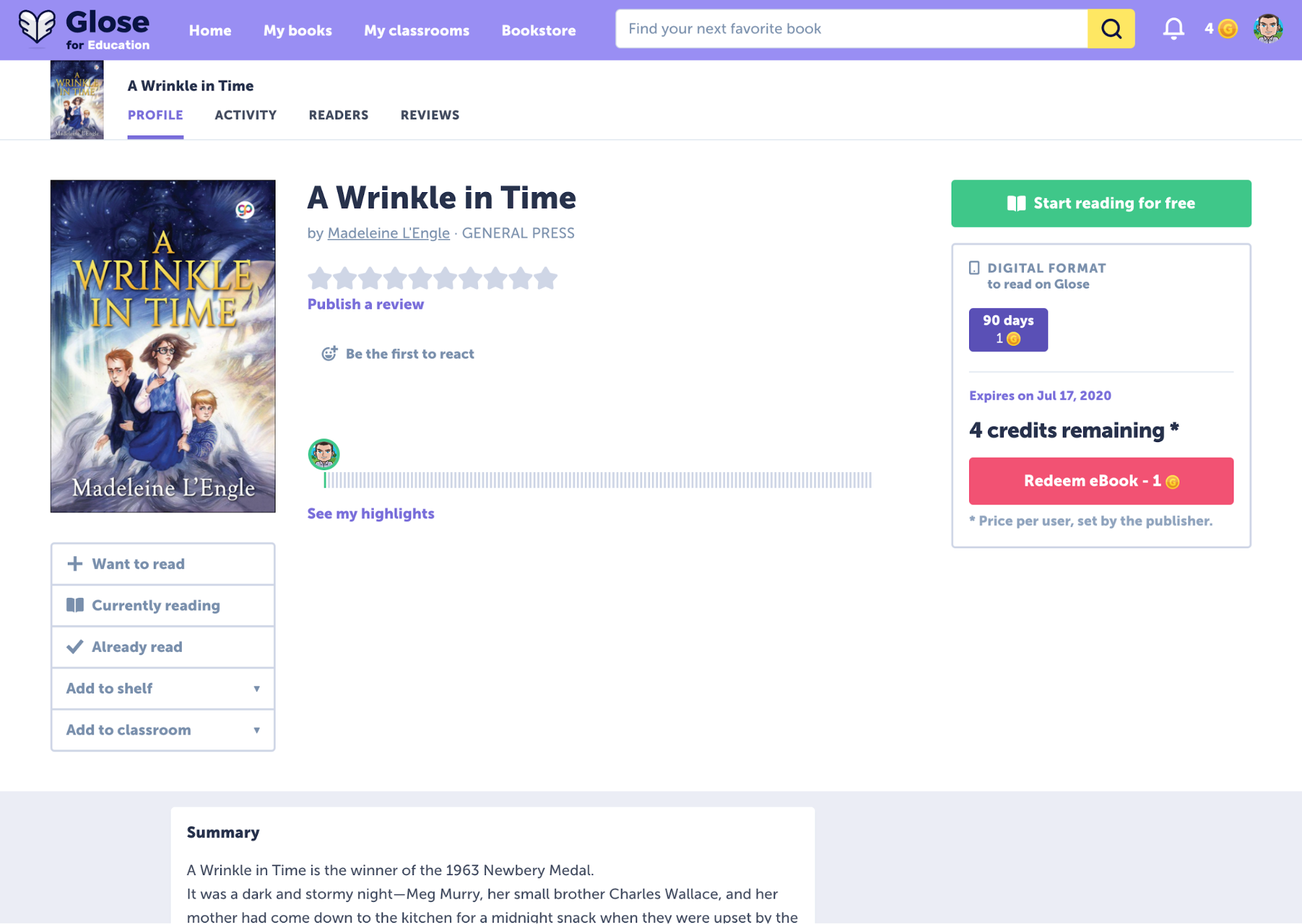Select the ACTIVITY tab
Viewport: 1302px width, 924px height.
pos(245,114)
